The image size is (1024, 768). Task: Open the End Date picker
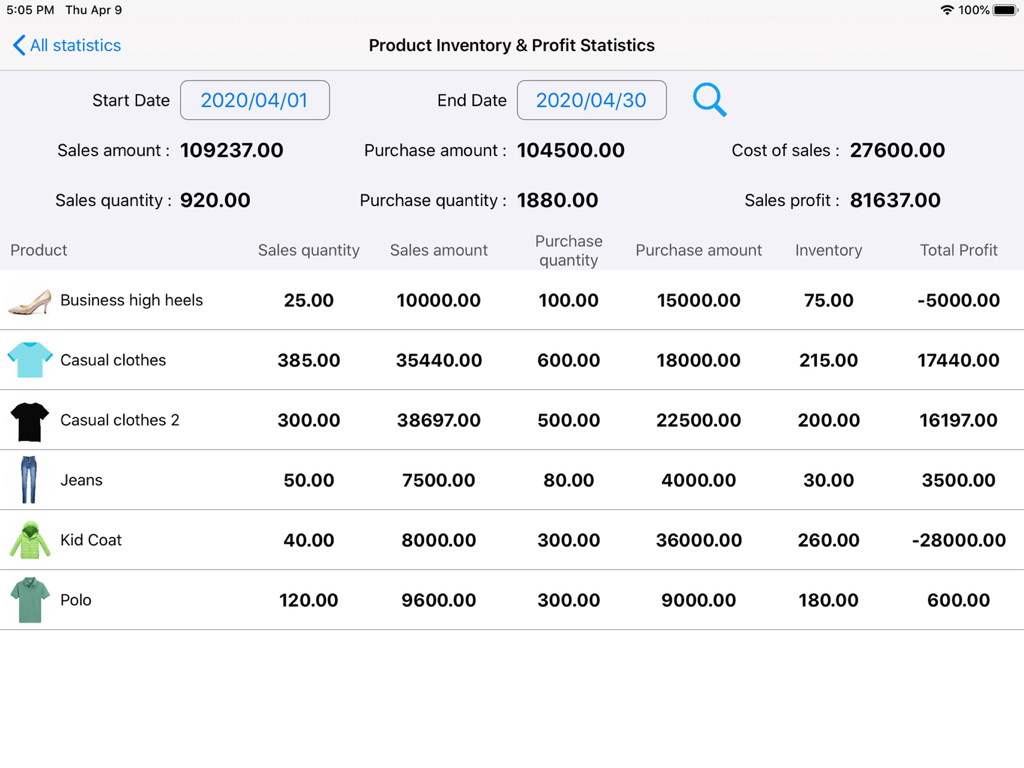pos(591,100)
